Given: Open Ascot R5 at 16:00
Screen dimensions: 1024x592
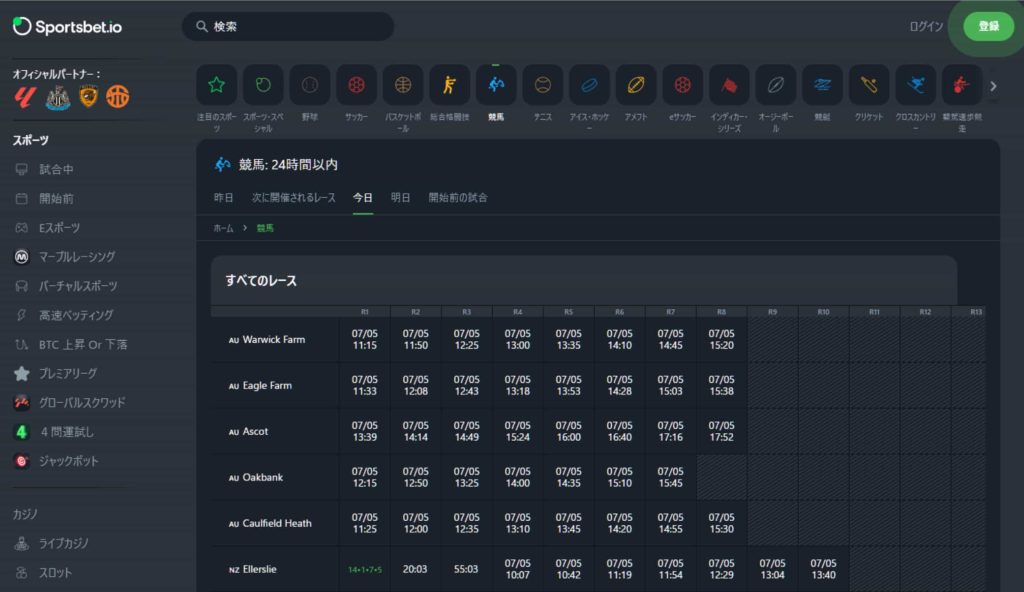Looking at the screenshot, I should [568, 431].
